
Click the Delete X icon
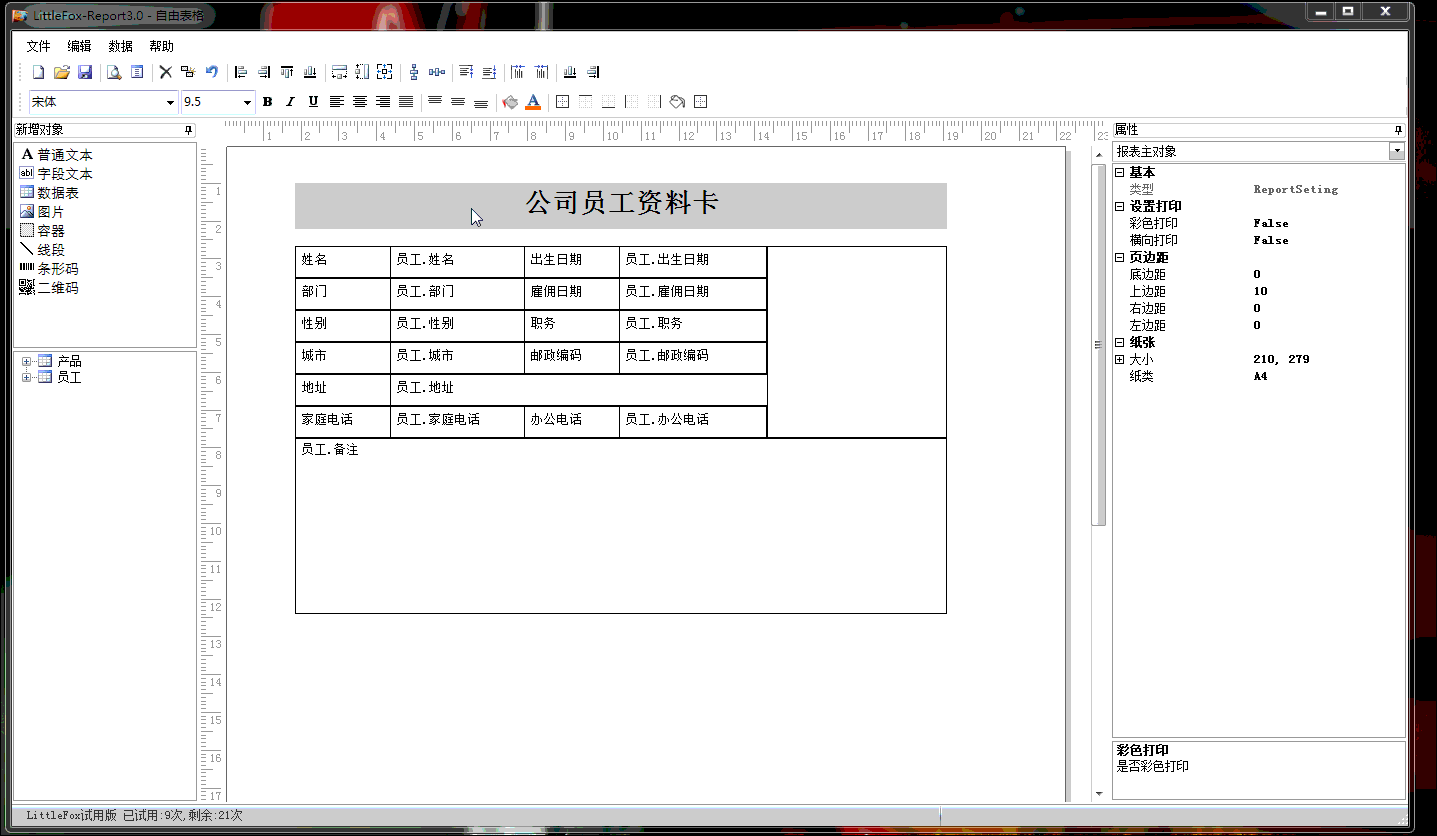(166, 72)
